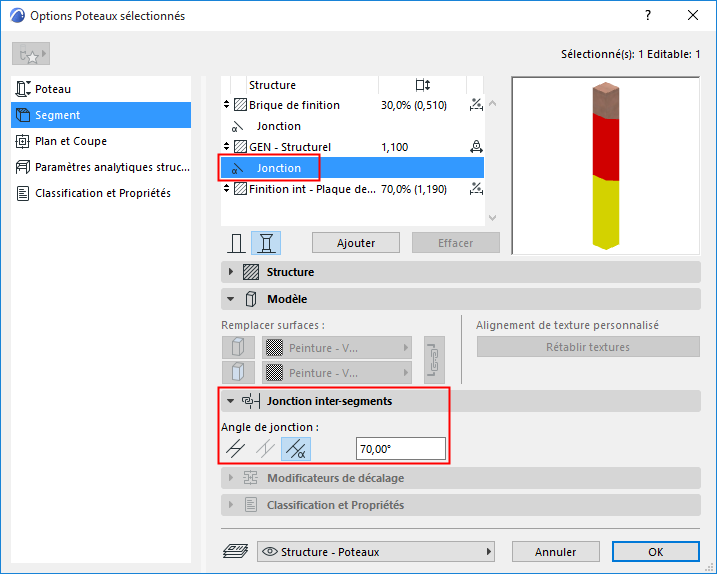Click the Annuler button
Image resolution: width=717 pixels, height=574 pixels.
pyautogui.click(x=556, y=552)
